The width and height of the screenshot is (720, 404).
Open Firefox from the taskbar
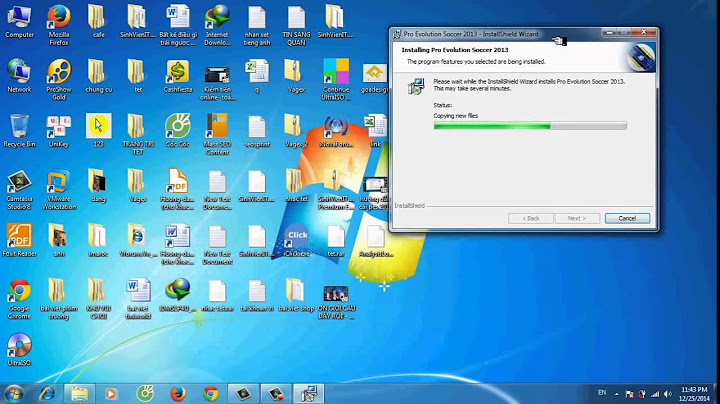click(178, 394)
